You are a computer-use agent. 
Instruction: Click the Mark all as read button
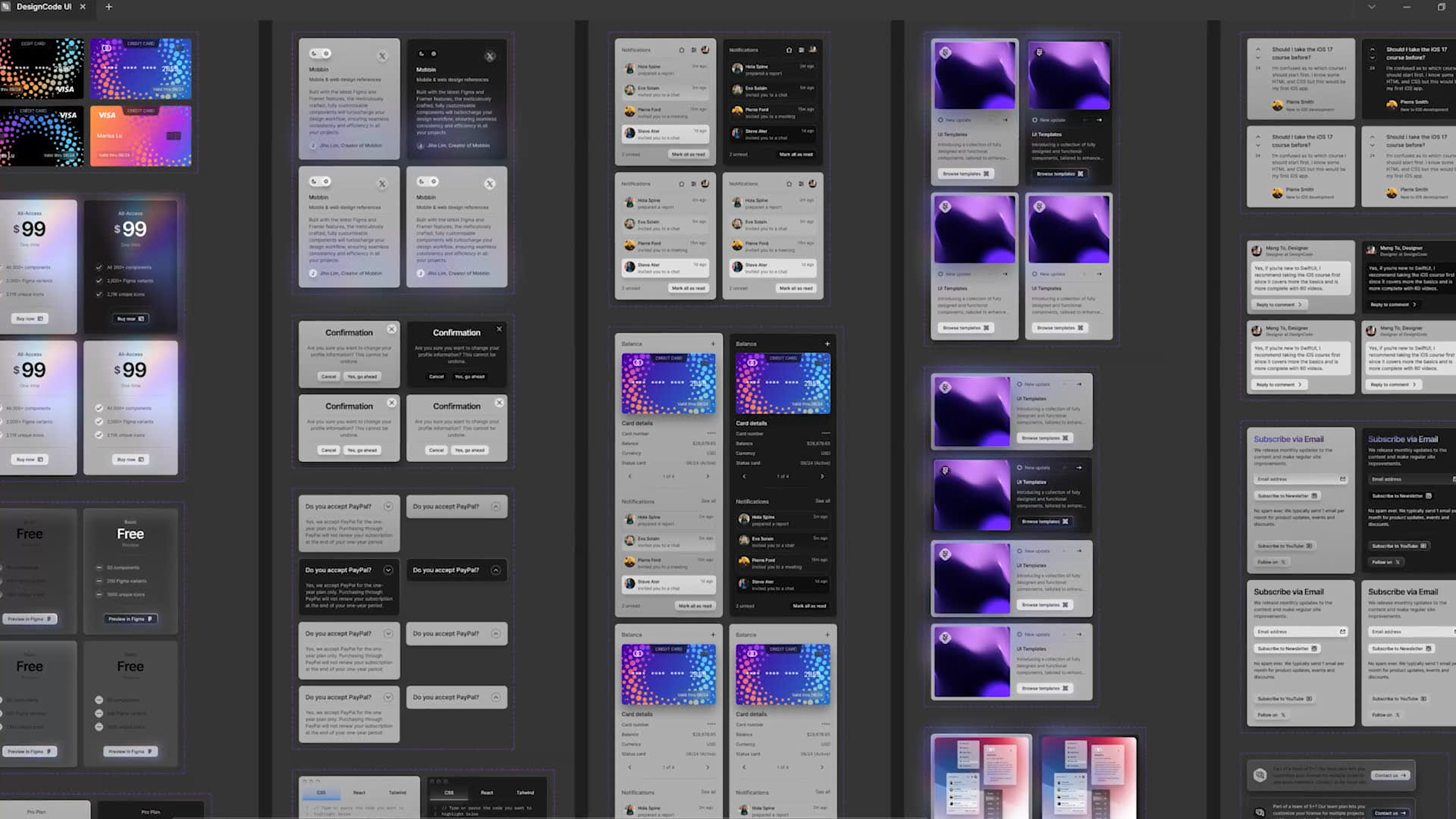coord(687,154)
